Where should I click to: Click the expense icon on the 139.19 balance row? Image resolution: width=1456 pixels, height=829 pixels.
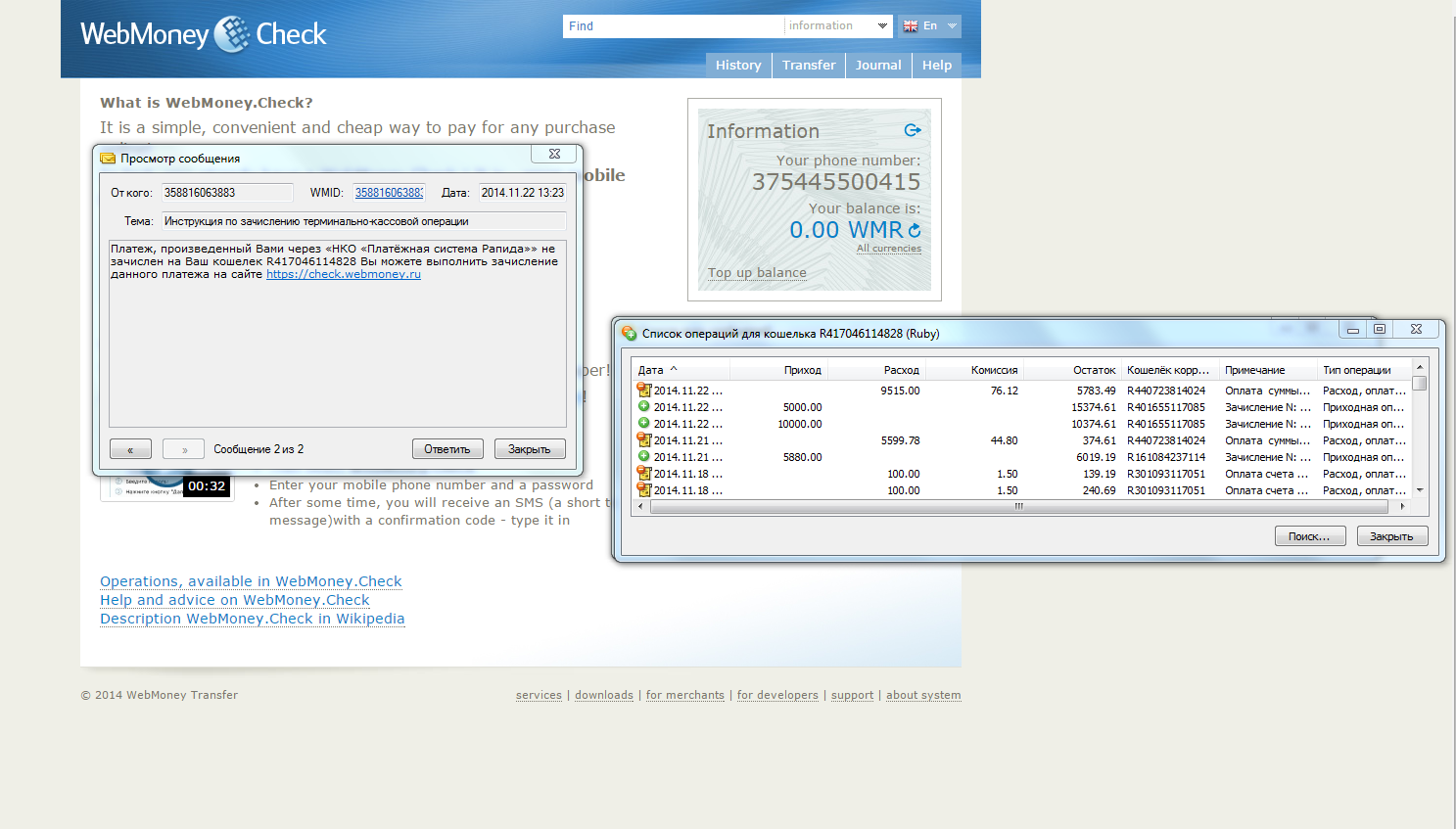coord(643,474)
